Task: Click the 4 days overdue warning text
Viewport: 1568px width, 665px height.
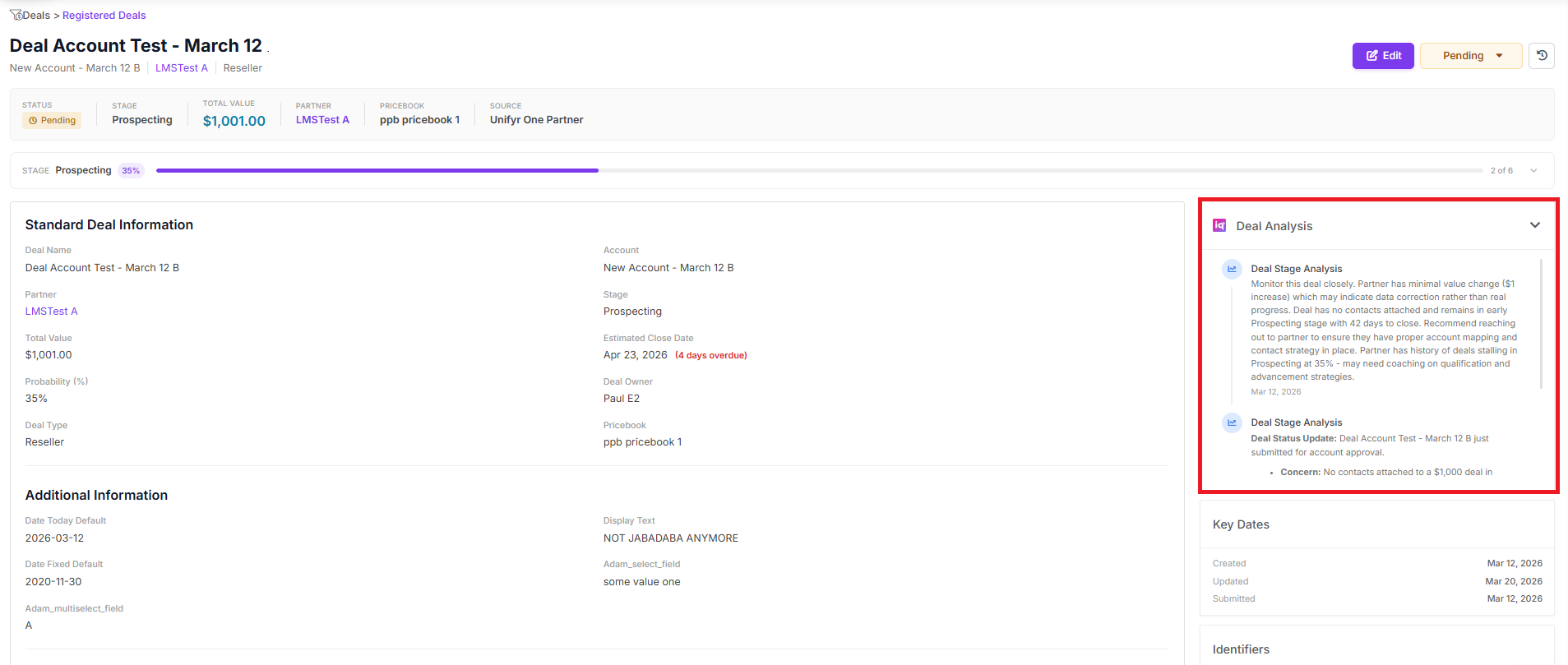Action: click(711, 355)
